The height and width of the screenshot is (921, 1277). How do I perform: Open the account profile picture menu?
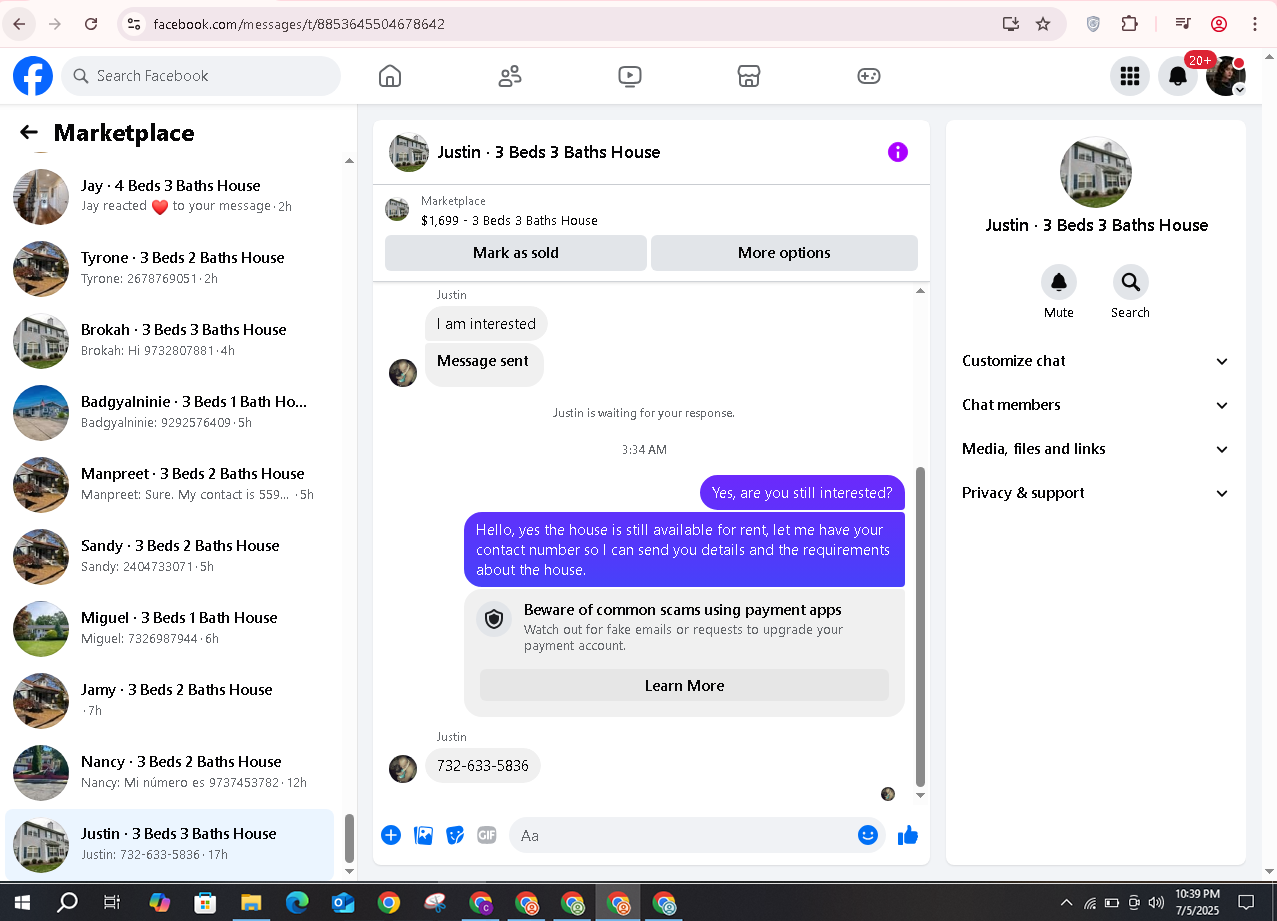point(1226,76)
